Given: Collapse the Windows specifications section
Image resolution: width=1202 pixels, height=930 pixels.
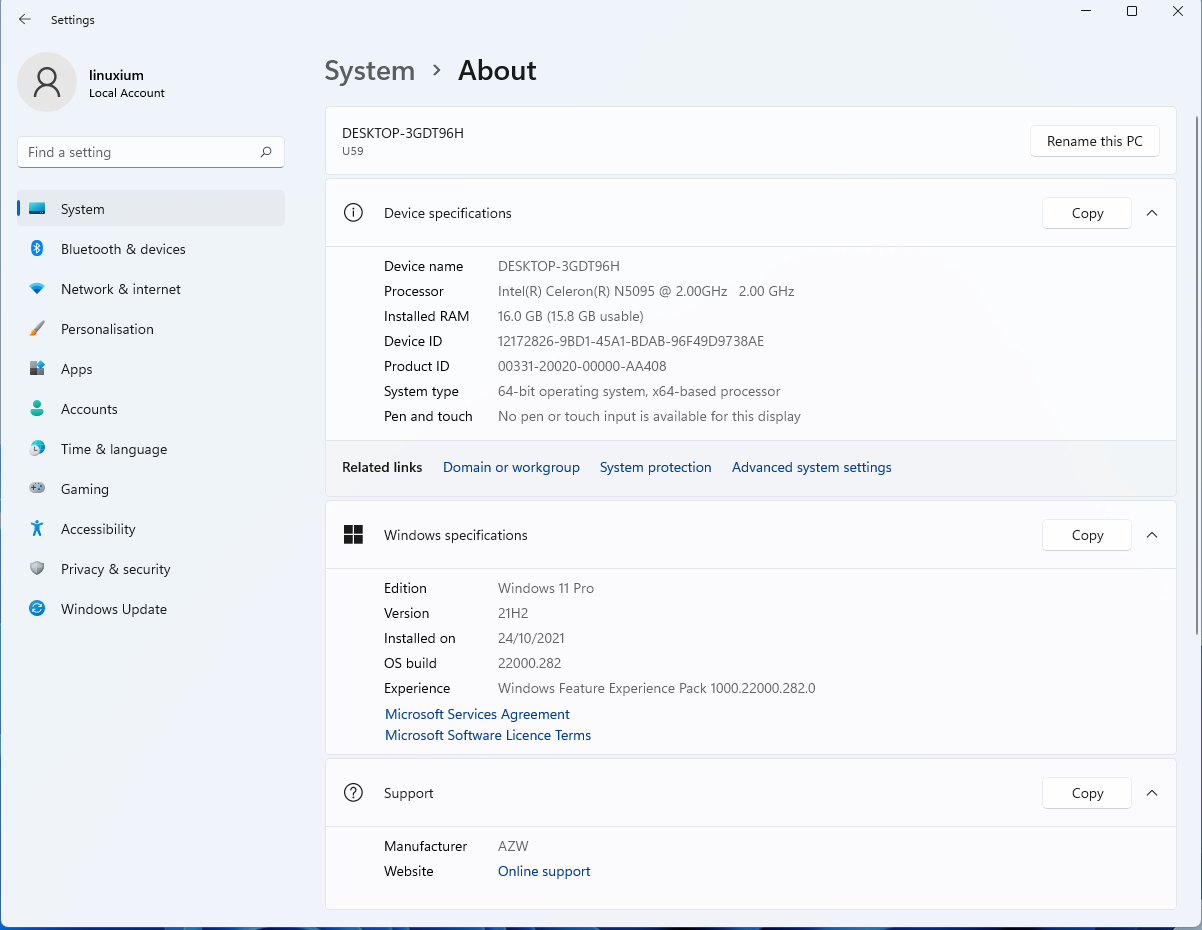Looking at the screenshot, I should point(1152,535).
